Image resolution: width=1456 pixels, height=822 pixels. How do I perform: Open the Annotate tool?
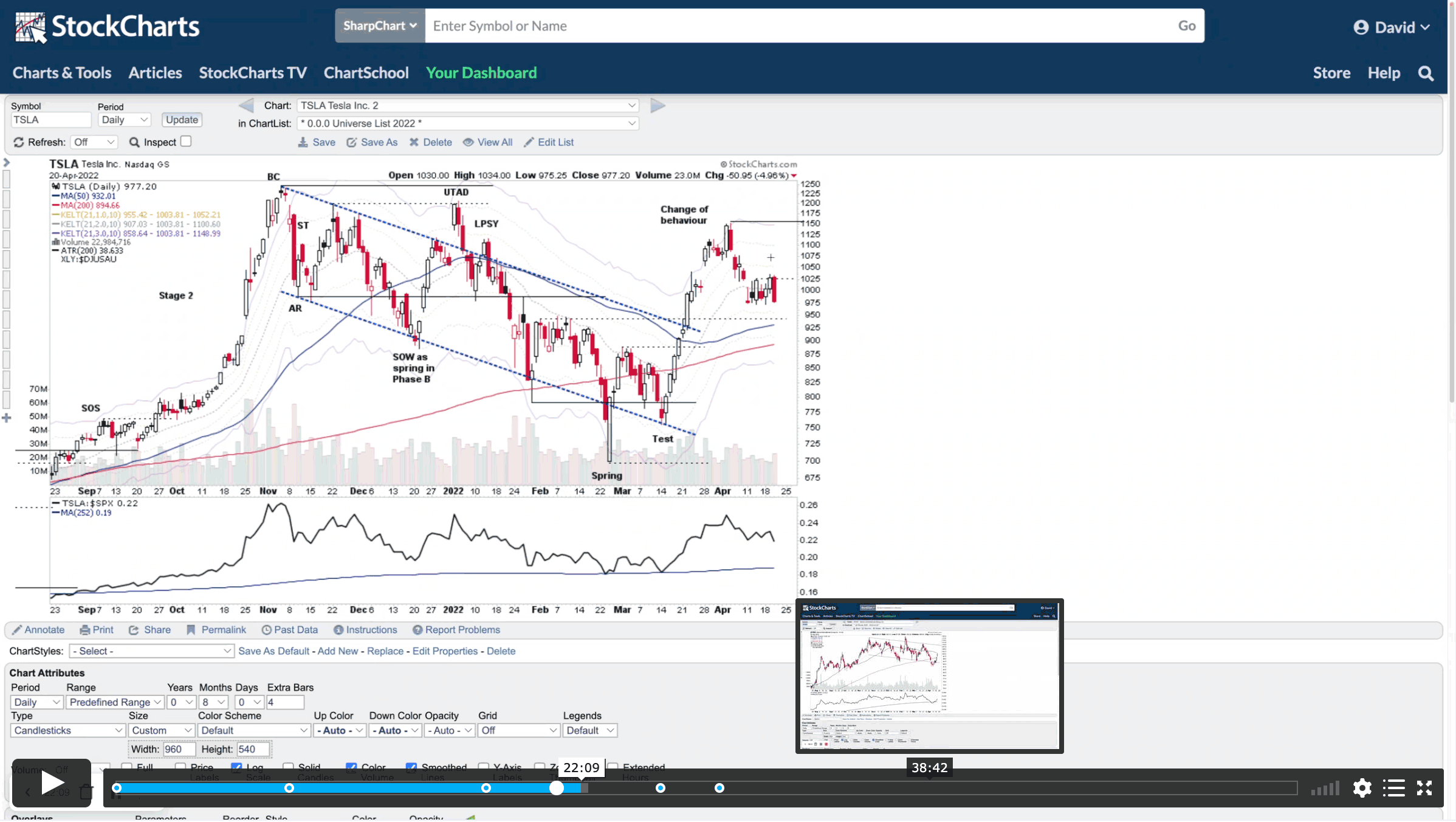tap(38, 630)
